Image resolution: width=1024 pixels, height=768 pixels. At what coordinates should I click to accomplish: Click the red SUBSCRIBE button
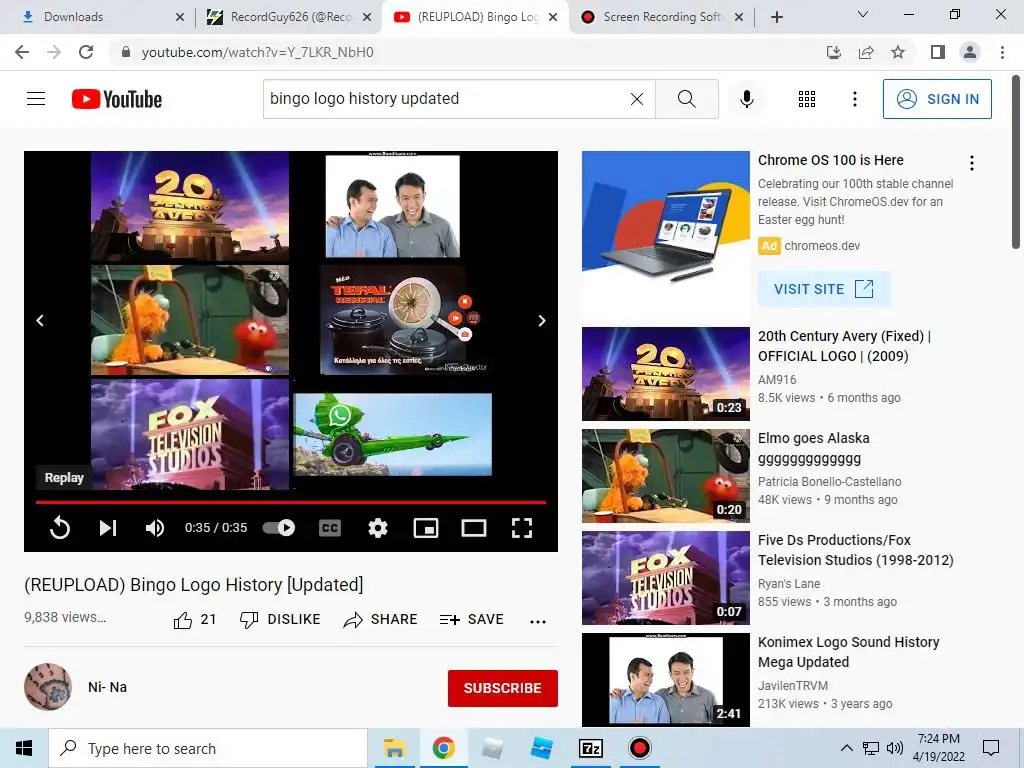(x=503, y=688)
